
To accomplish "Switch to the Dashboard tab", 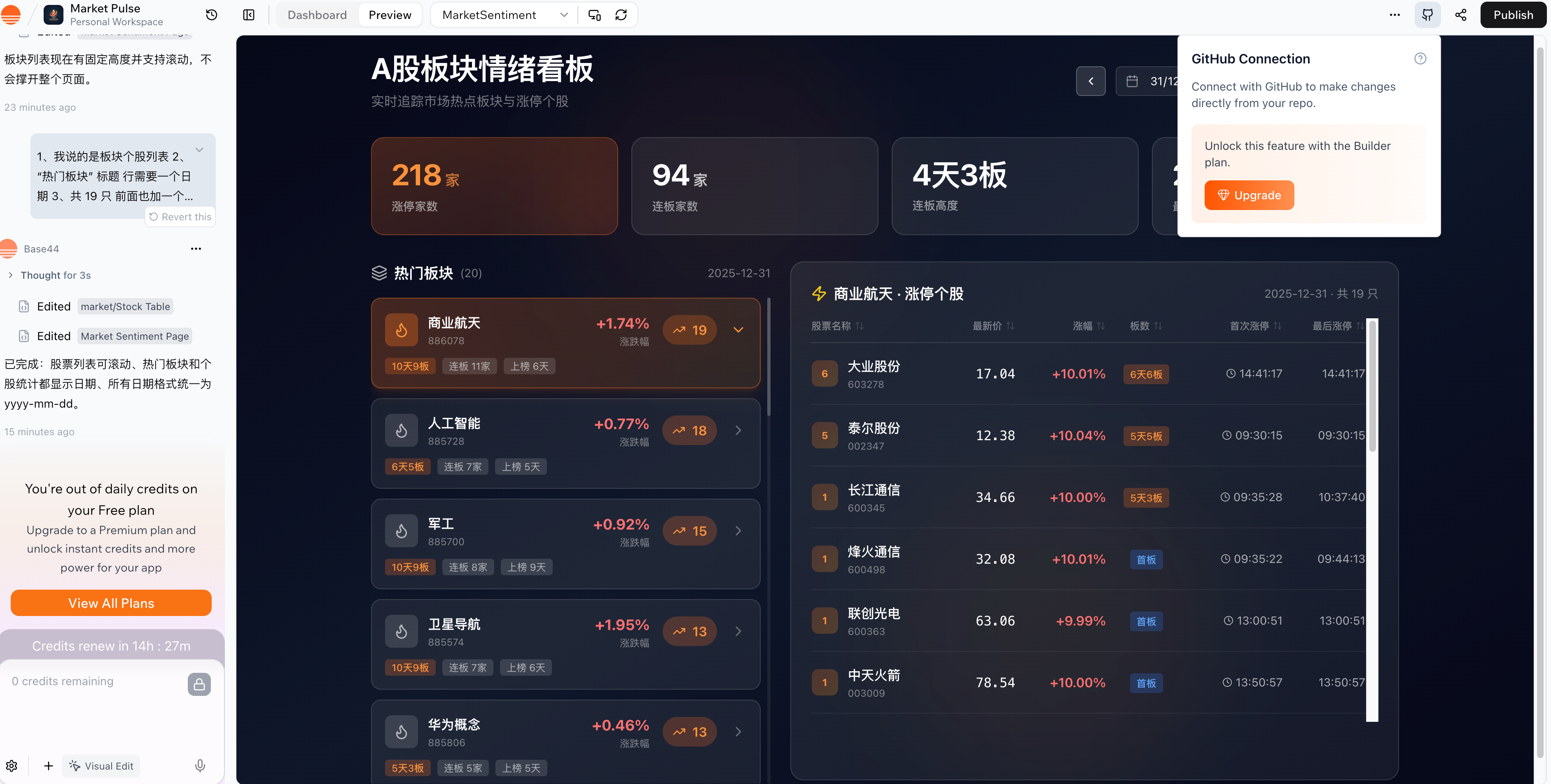I will tap(317, 15).
